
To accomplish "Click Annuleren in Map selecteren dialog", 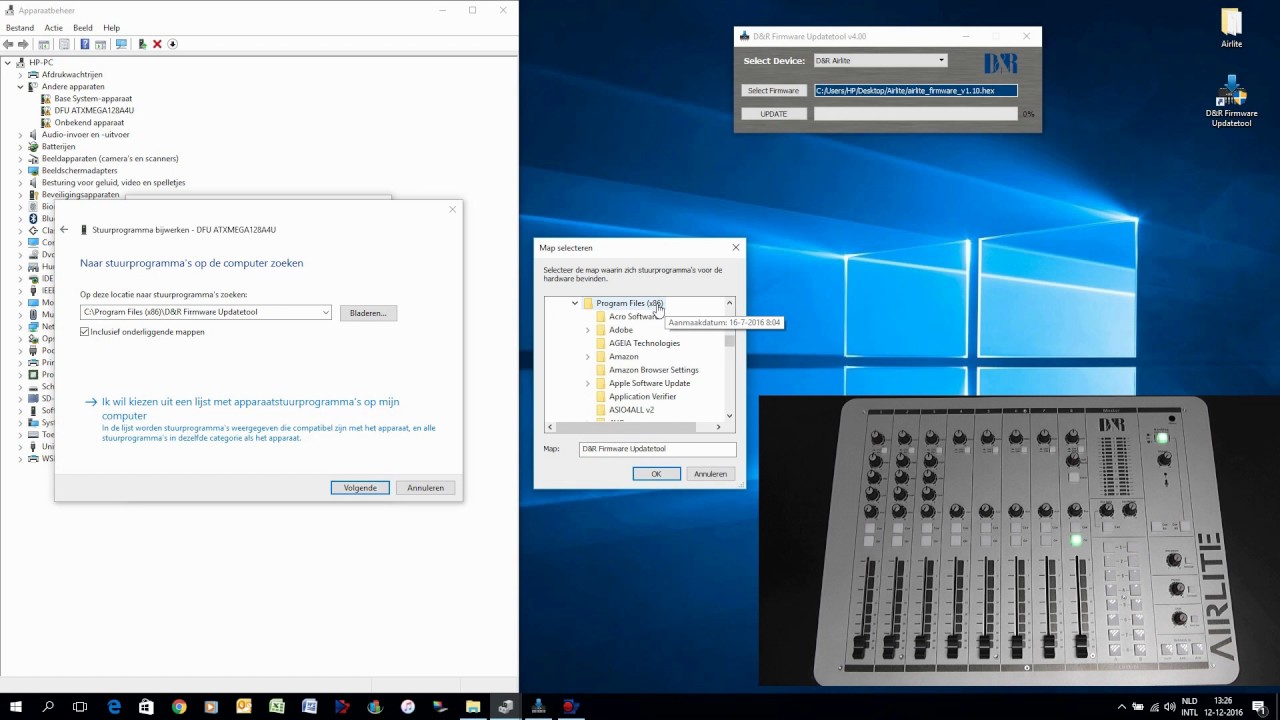I will pos(710,474).
